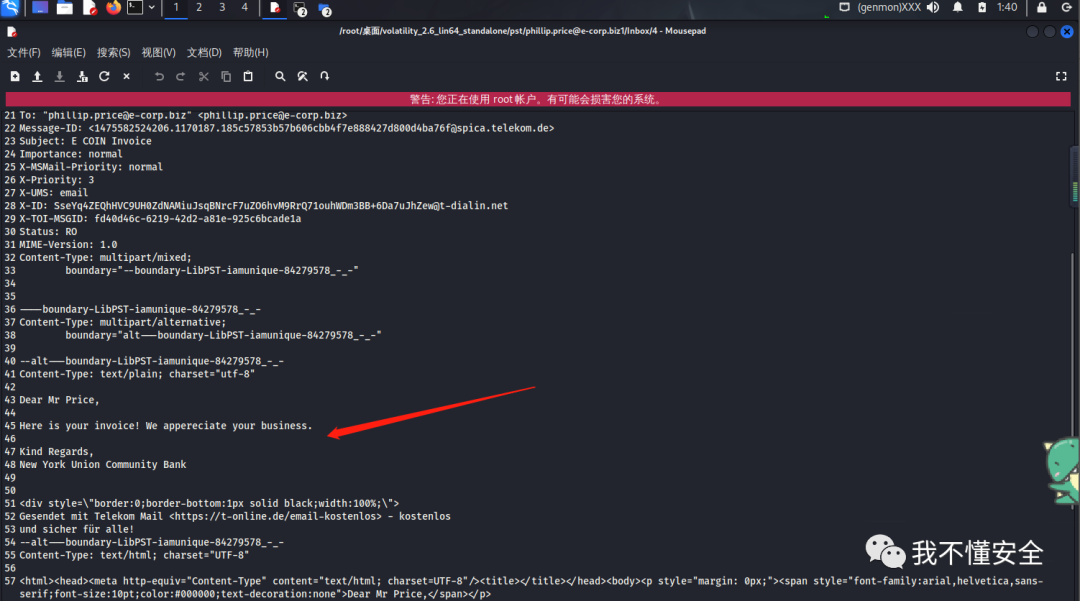The width and height of the screenshot is (1080, 601).
Task: Click the 'MIME-Version: 1.0' line
Action: coord(68,244)
